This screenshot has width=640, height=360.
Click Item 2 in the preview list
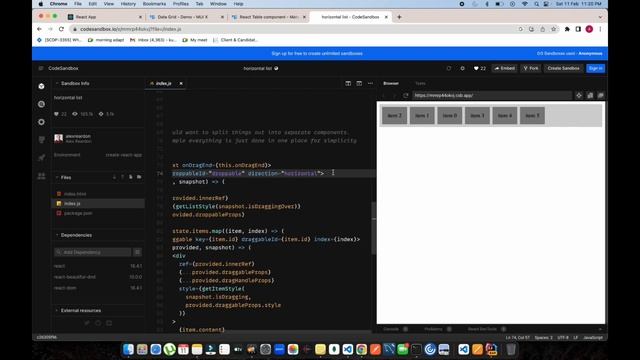[x=394, y=116]
